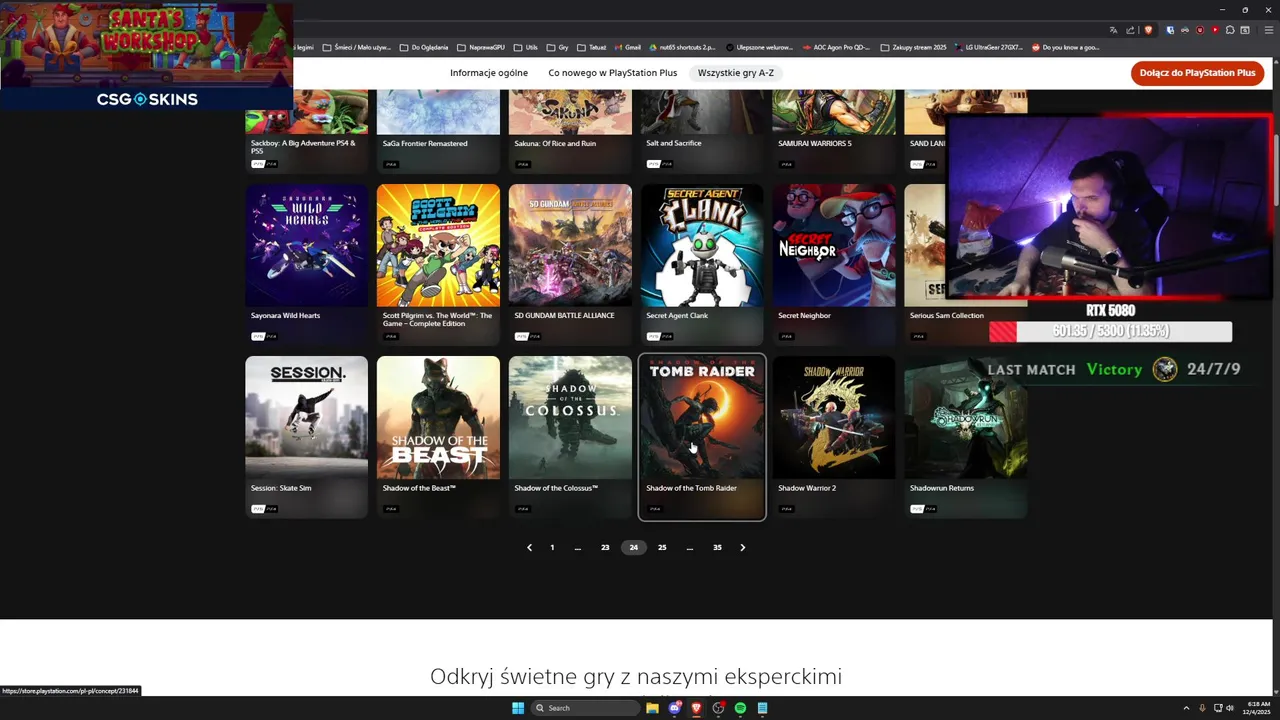Viewport: 1280px width, 720px height.
Task: Open Discord from the taskbar
Action: [674, 708]
